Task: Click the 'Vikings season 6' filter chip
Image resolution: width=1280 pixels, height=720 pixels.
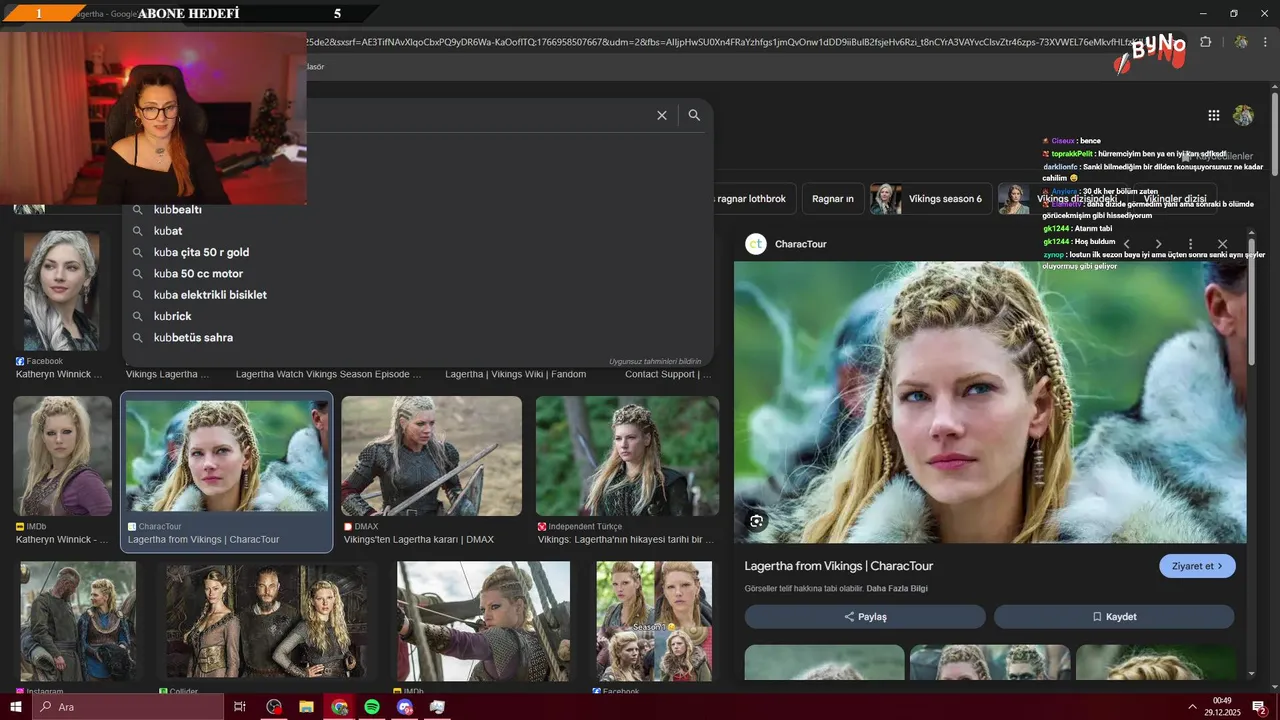Action: [930, 199]
